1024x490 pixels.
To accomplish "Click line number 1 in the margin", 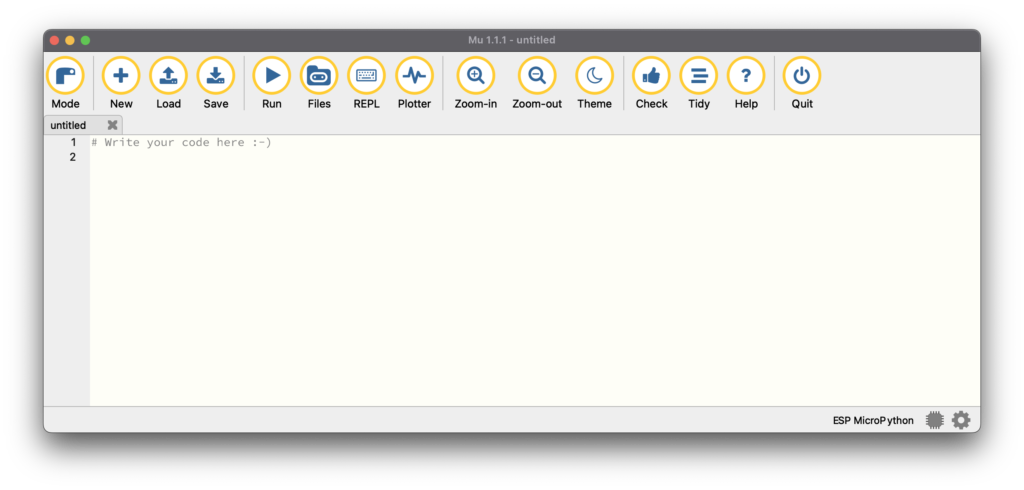I will pos(73,142).
